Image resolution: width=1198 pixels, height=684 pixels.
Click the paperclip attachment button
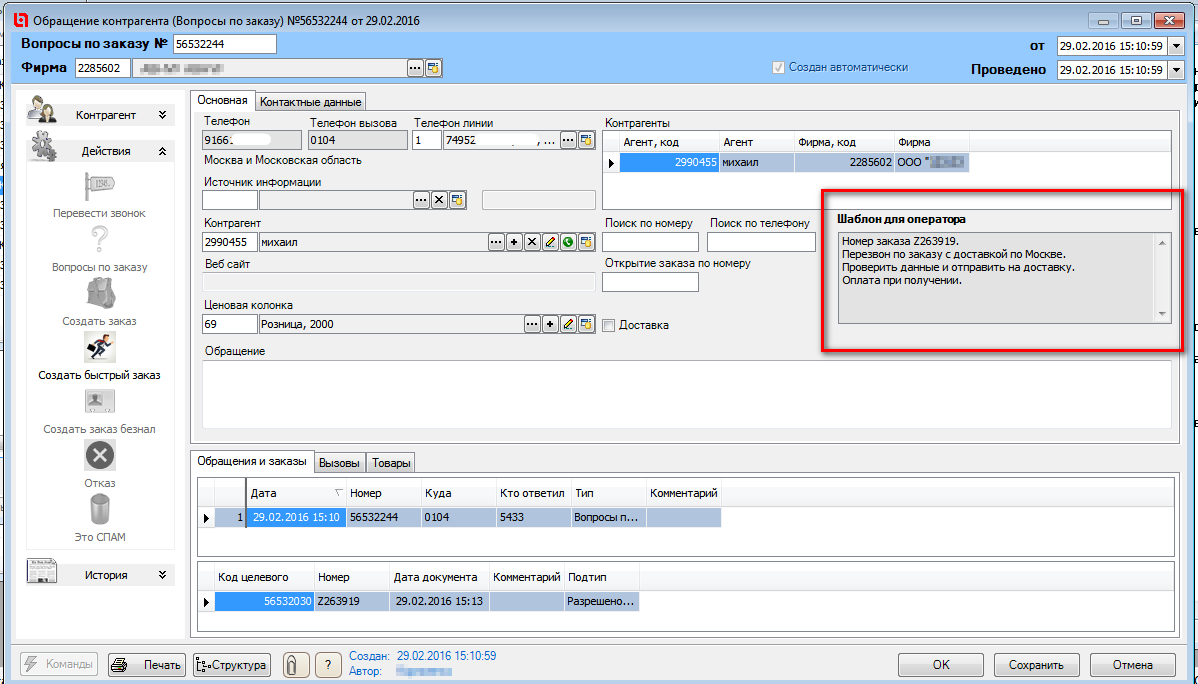coord(294,664)
